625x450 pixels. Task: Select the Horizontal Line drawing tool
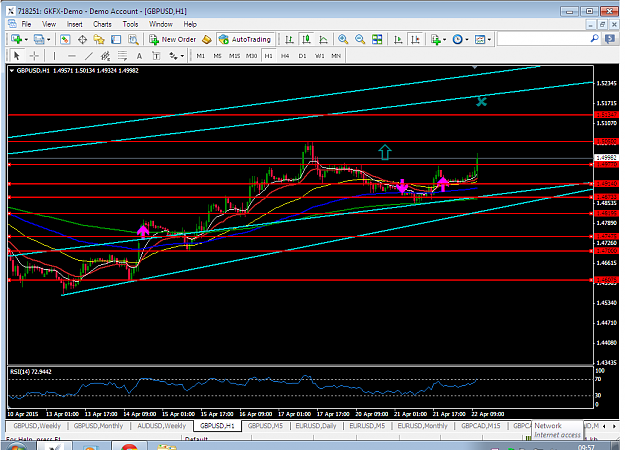[71, 56]
